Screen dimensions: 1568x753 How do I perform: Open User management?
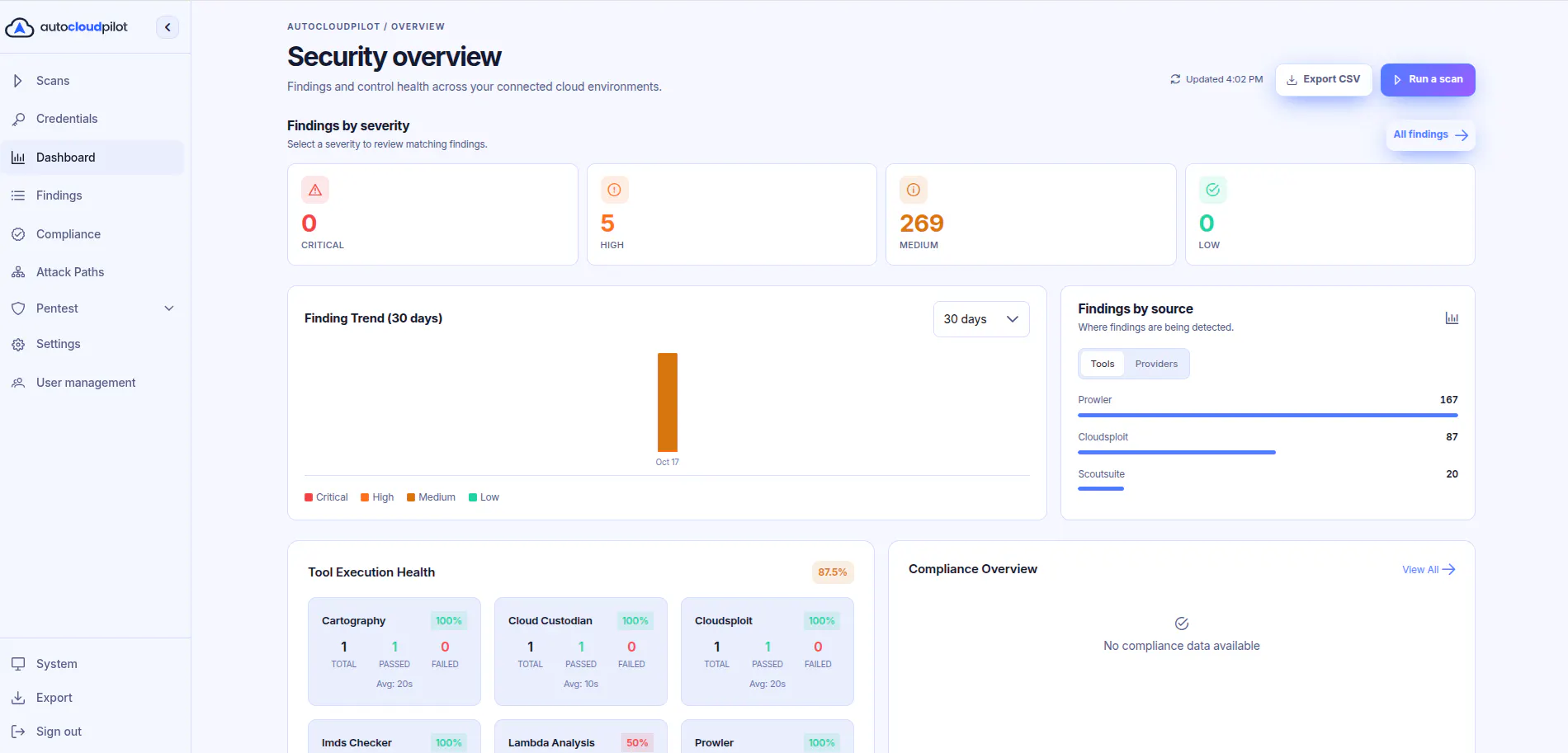(x=92, y=383)
